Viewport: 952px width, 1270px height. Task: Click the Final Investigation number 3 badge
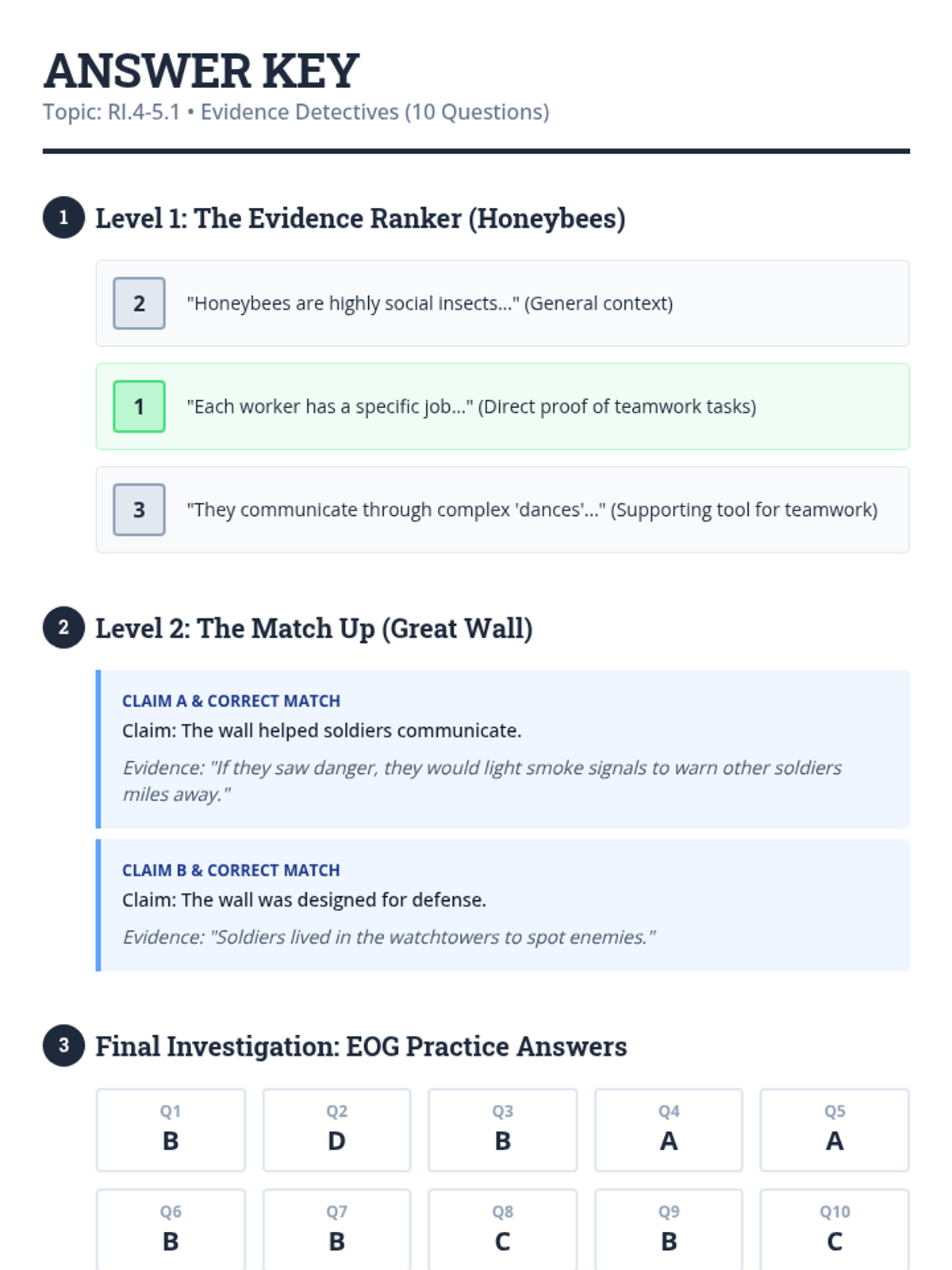click(x=63, y=1045)
